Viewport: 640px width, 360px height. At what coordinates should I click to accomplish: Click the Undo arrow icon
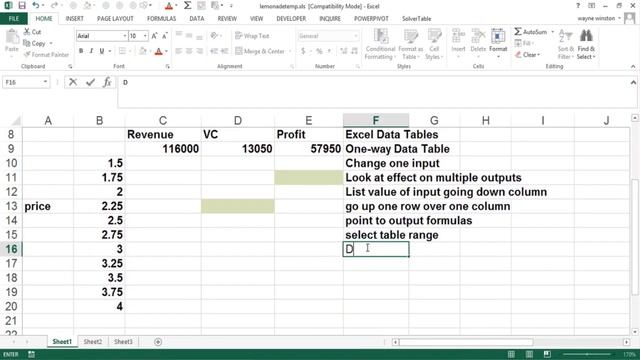pos(36,6)
